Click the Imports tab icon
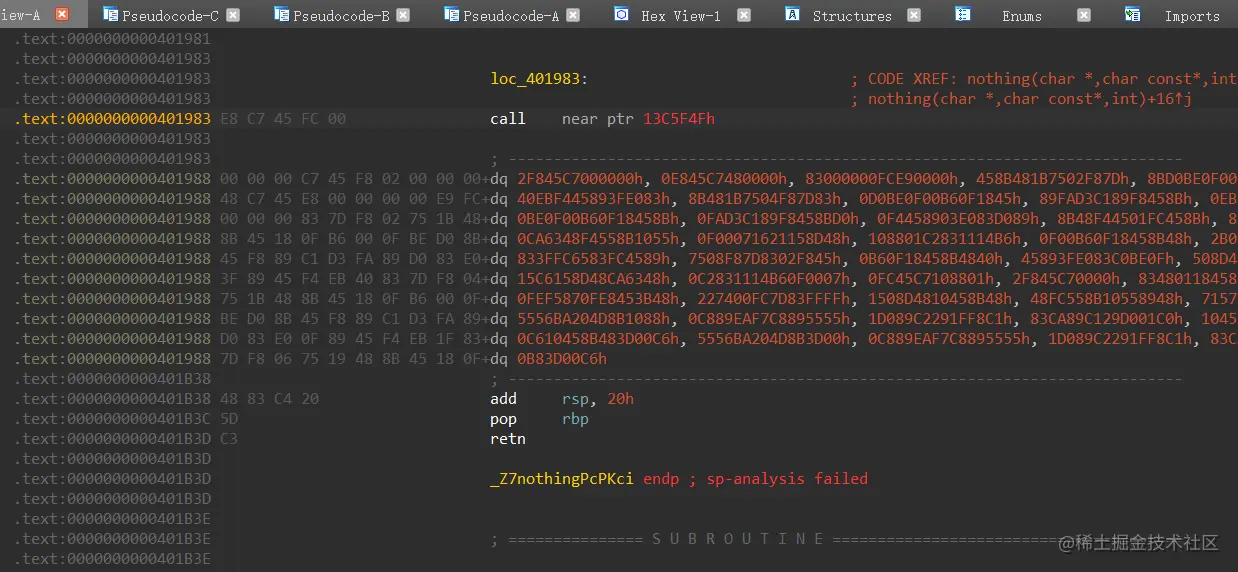1238x572 pixels. (1133, 15)
